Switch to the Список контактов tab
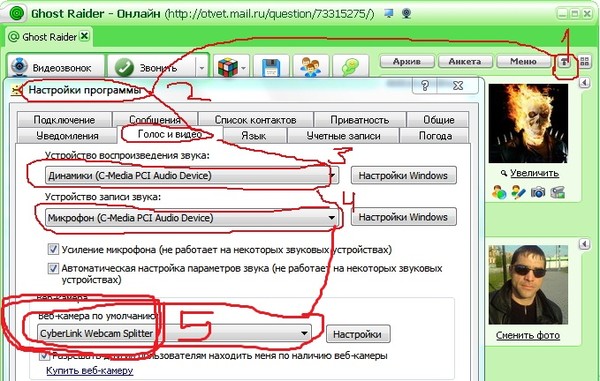This screenshot has width=600, height=381. click(256, 120)
